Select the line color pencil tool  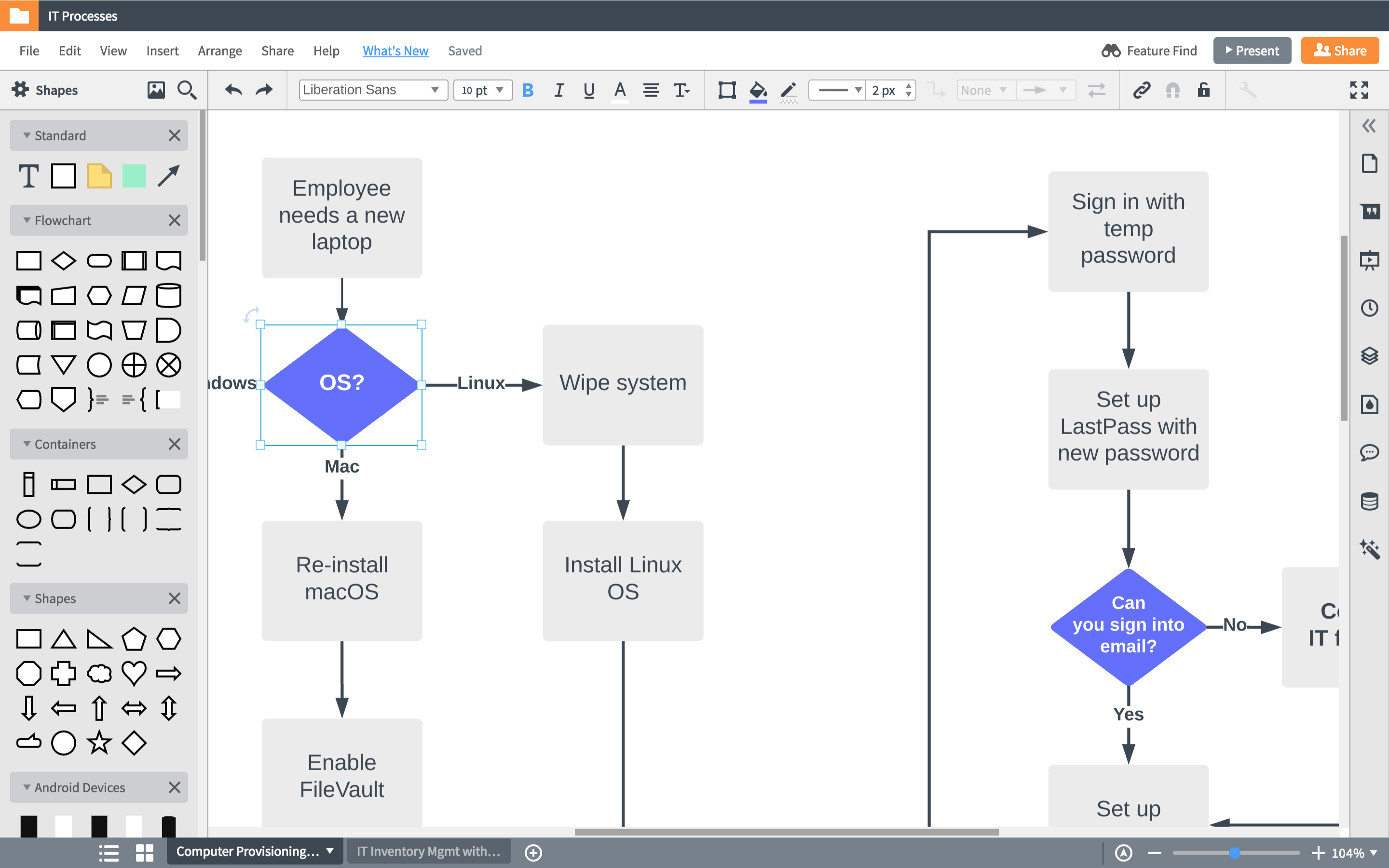pos(788,90)
